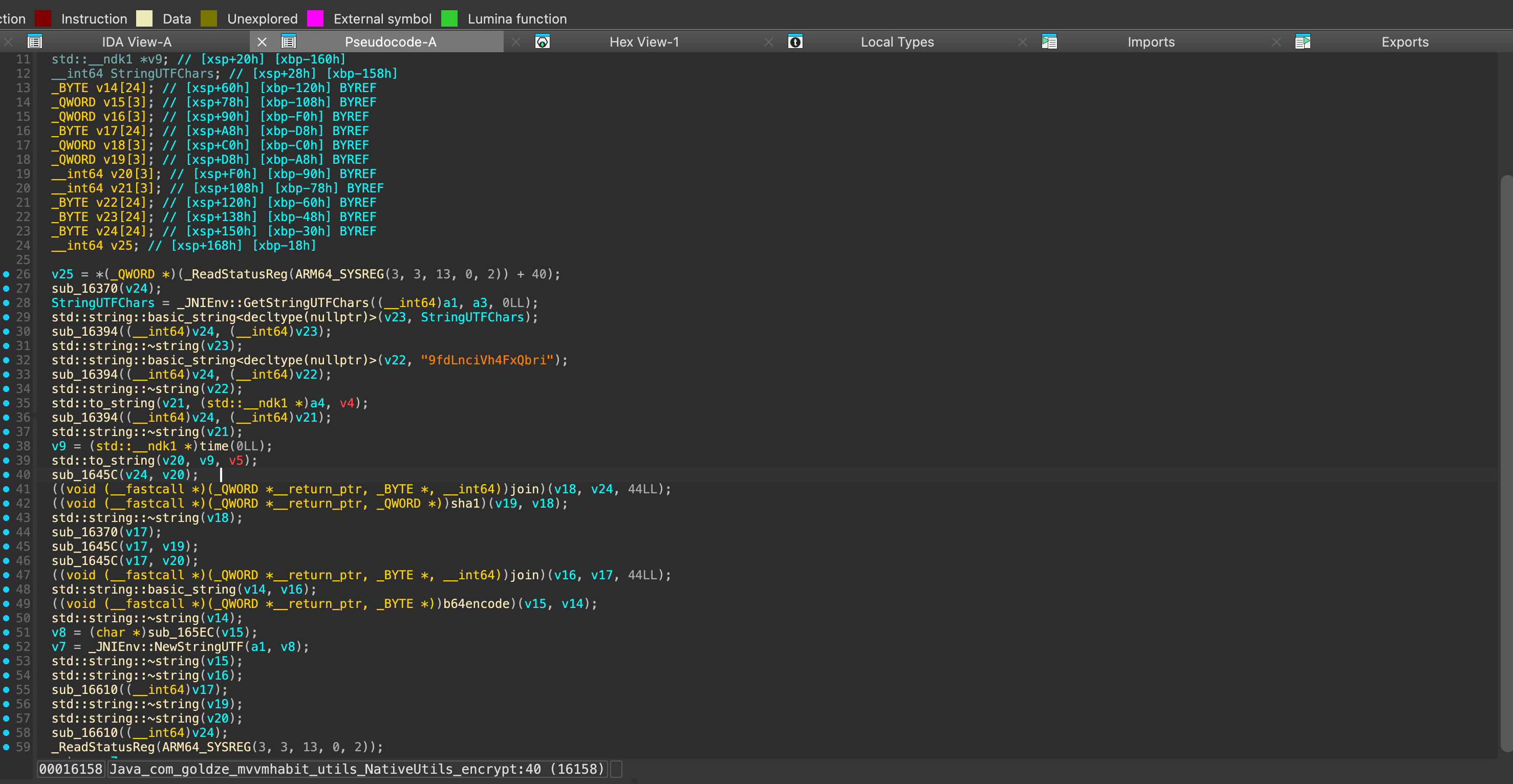The height and width of the screenshot is (784, 1513).
Task: Click line number 35 in the gutter
Action: tap(23, 403)
